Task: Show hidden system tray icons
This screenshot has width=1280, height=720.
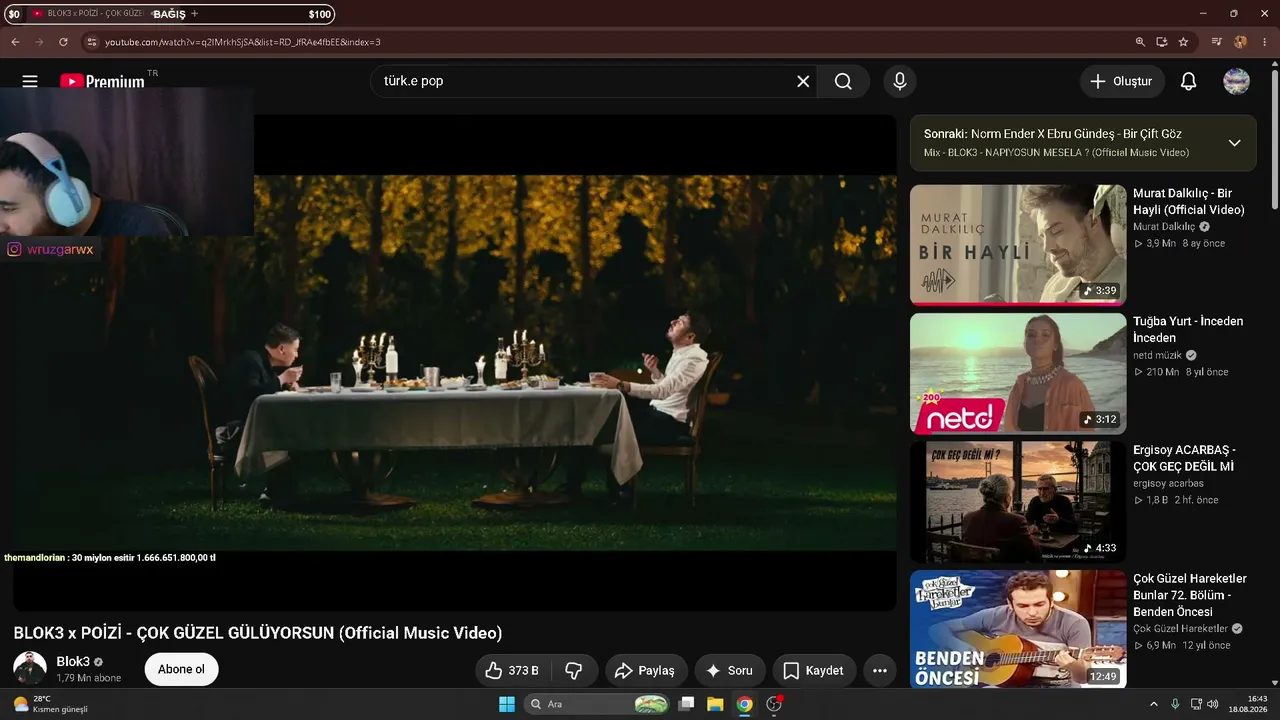Action: coord(1153,704)
